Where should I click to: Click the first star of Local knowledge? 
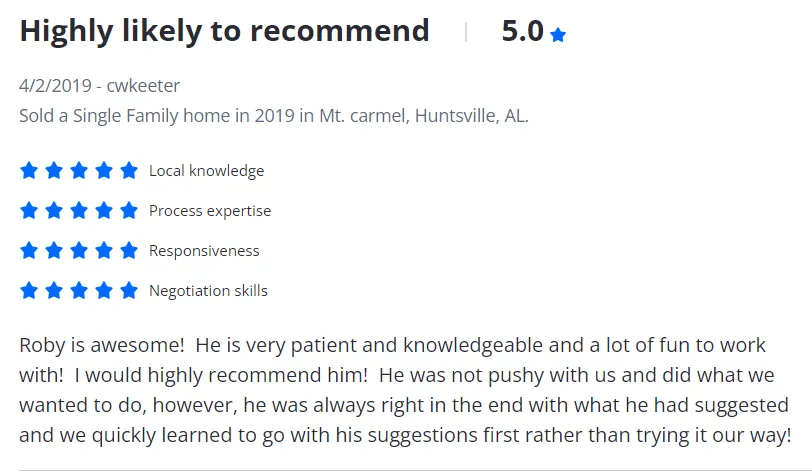29,171
